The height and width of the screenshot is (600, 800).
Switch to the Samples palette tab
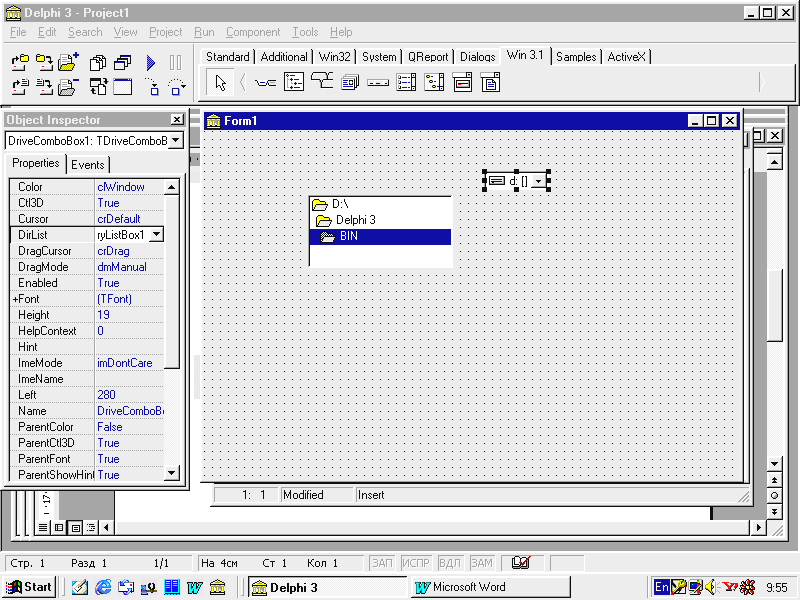click(x=576, y=57)
